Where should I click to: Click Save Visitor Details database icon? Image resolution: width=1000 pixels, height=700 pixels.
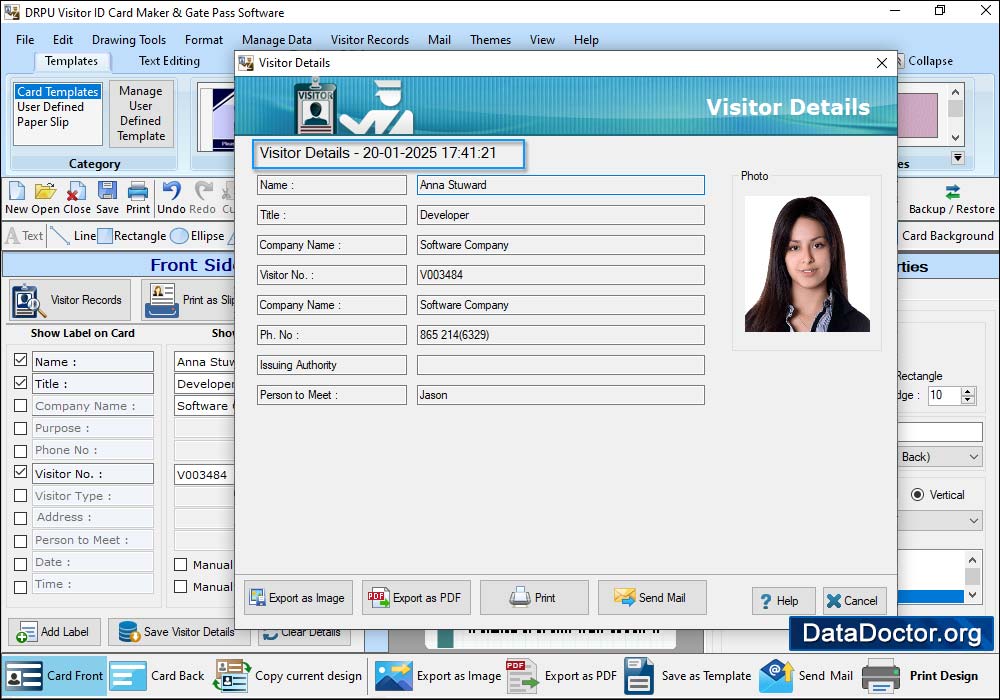coord(129,631)
